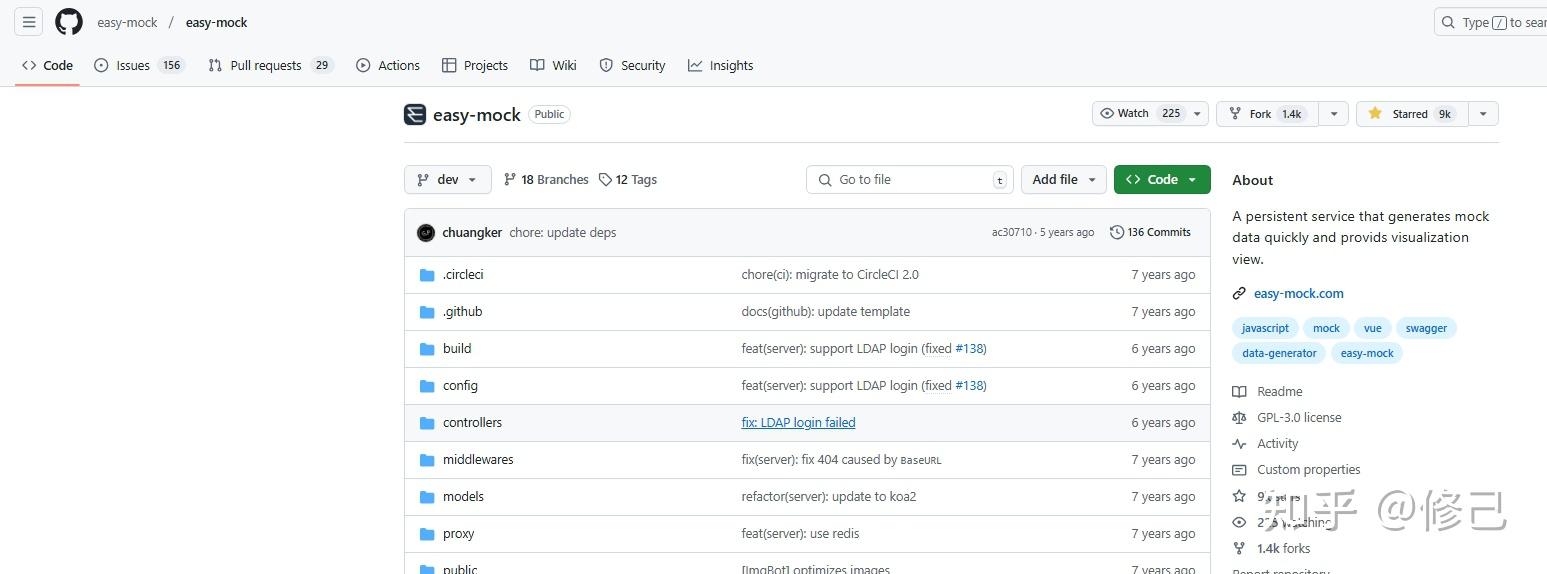Click the easy-mock repository avatar icon
Screen dimensions: 1547x574
pos(415,114)
